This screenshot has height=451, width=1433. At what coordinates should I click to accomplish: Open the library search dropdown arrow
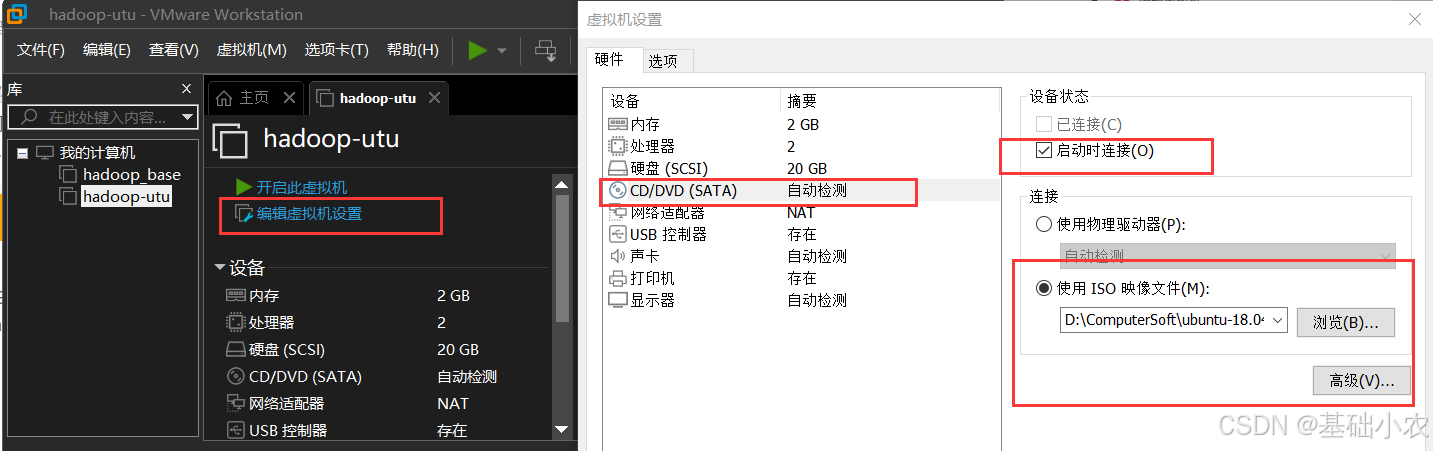click(x=187, y=117)
